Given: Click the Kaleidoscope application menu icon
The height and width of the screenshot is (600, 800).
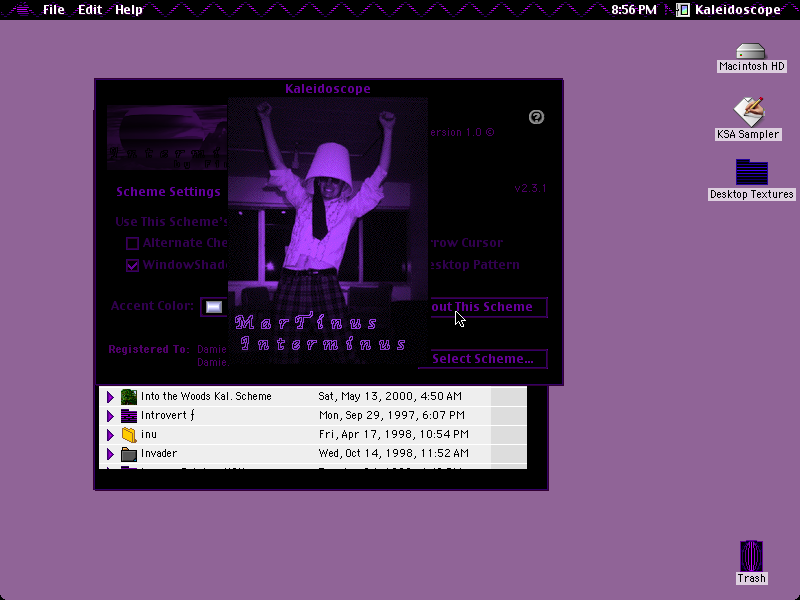Looking at the screenshot, I should point(683,9).
